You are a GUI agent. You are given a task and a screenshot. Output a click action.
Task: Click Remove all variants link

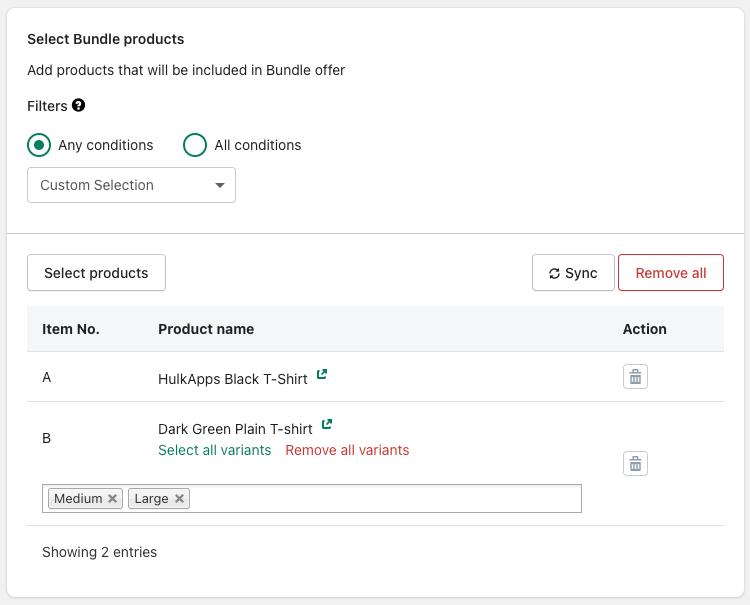pos(347,450)
